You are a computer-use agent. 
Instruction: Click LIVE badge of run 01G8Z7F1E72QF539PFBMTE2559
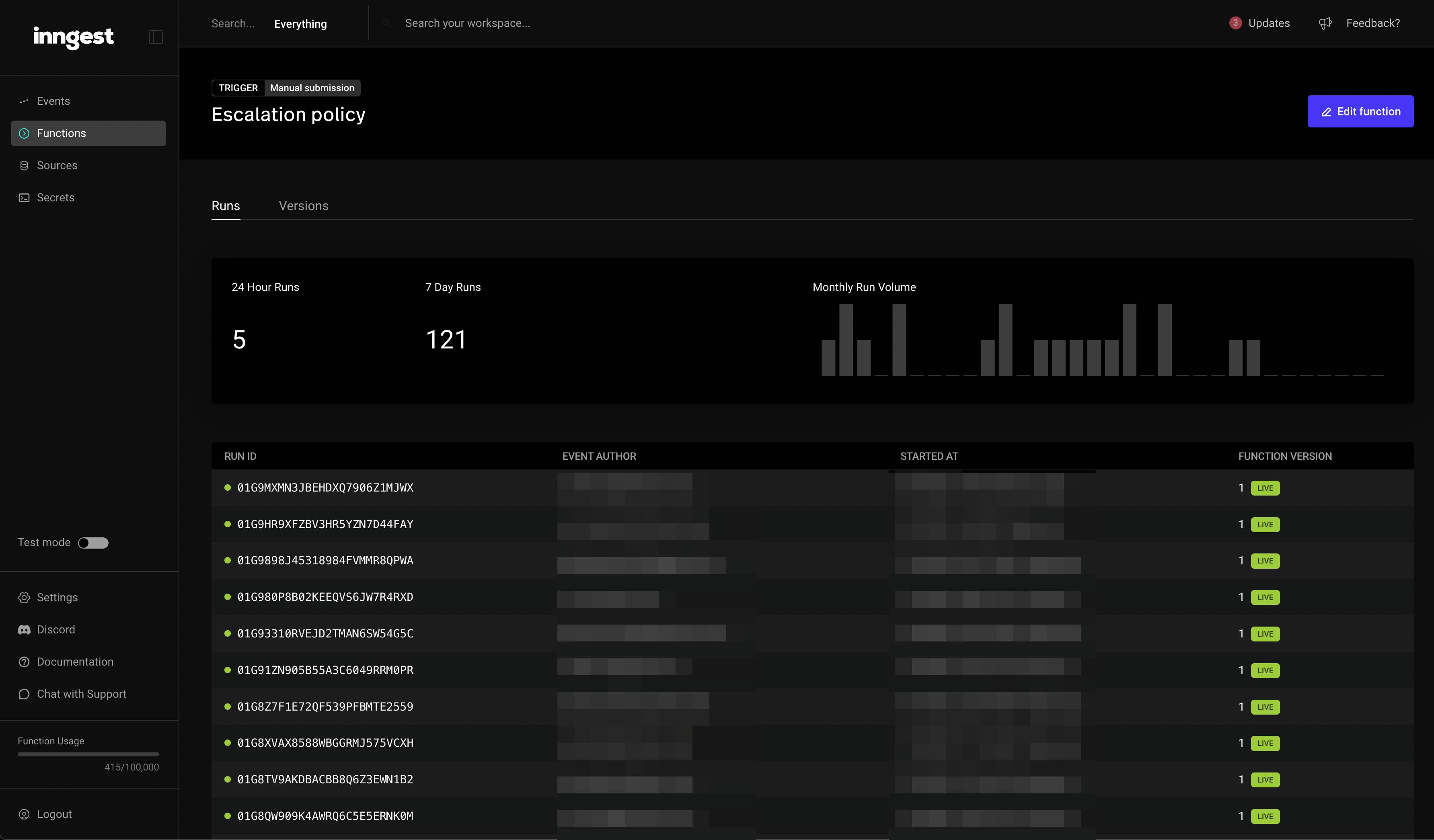click(x=1265, y=707)
